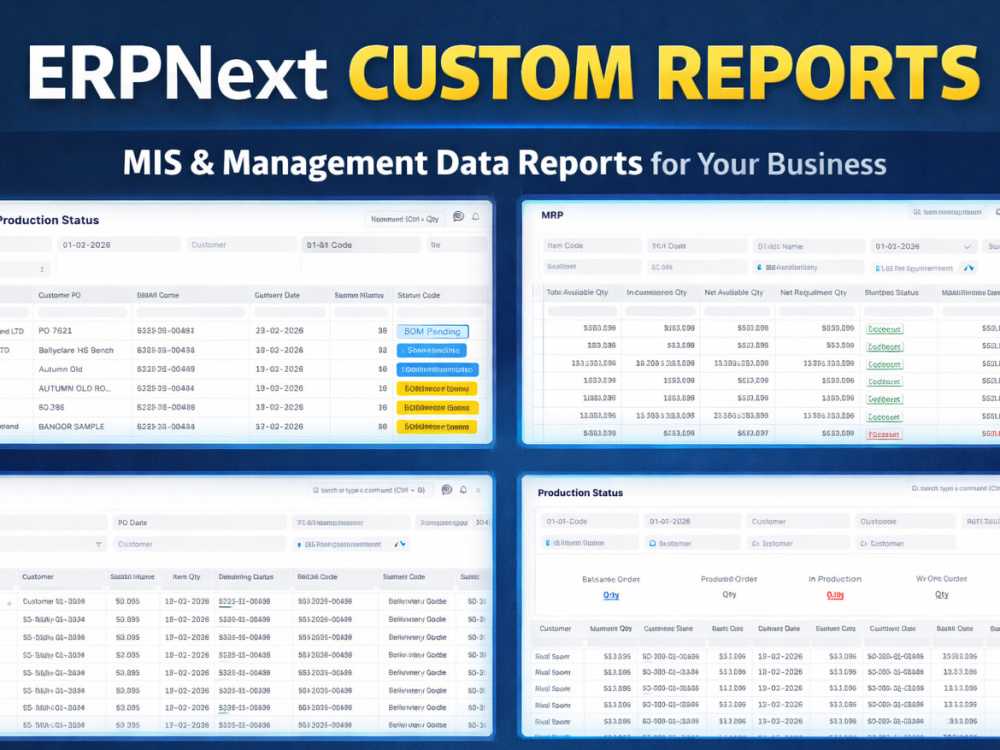Focus the '01-01 Code' filter field in top-left panel

[x=361, y=245]
